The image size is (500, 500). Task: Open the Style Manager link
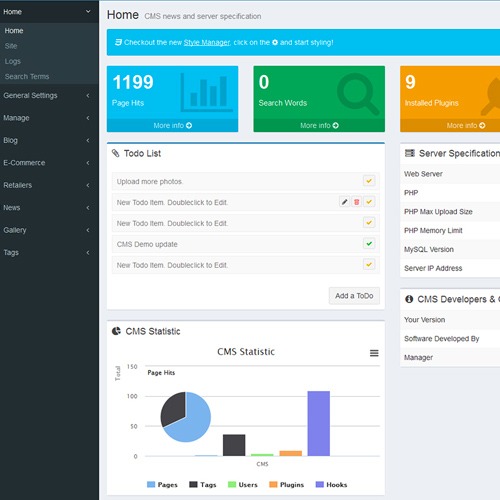pos(207,42)
